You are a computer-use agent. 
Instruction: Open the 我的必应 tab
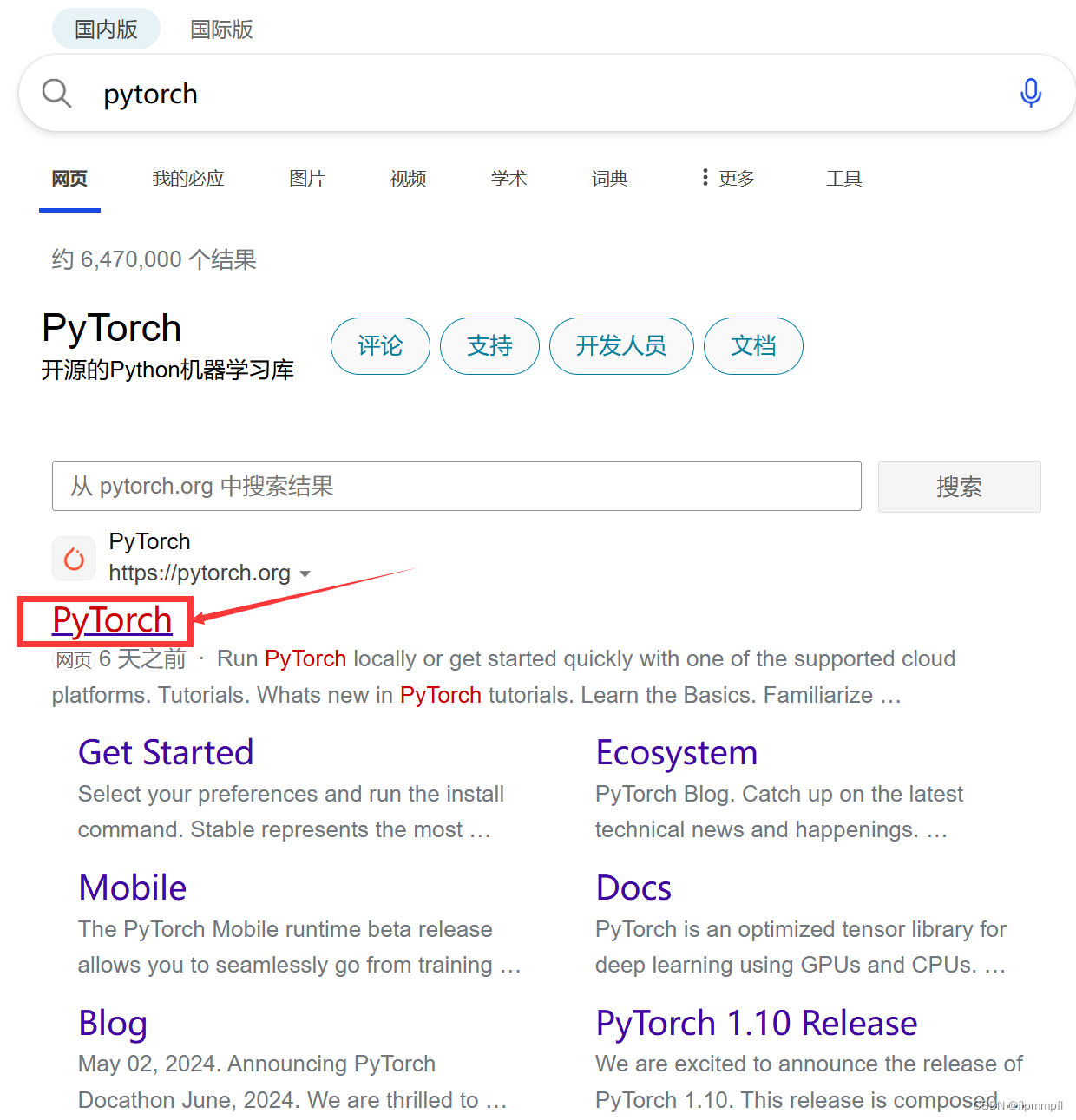pos(188,179)
